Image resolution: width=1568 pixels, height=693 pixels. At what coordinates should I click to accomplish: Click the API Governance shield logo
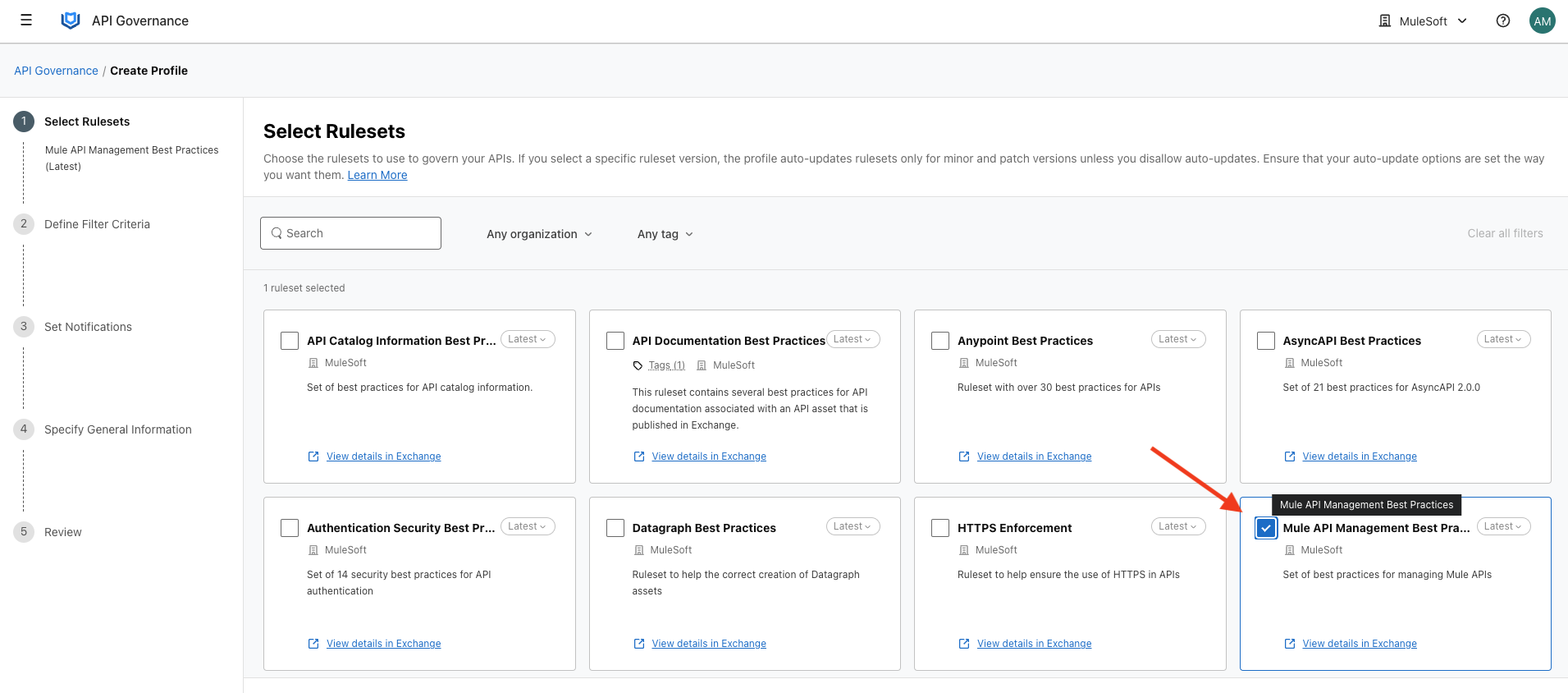tap(71, 21)
